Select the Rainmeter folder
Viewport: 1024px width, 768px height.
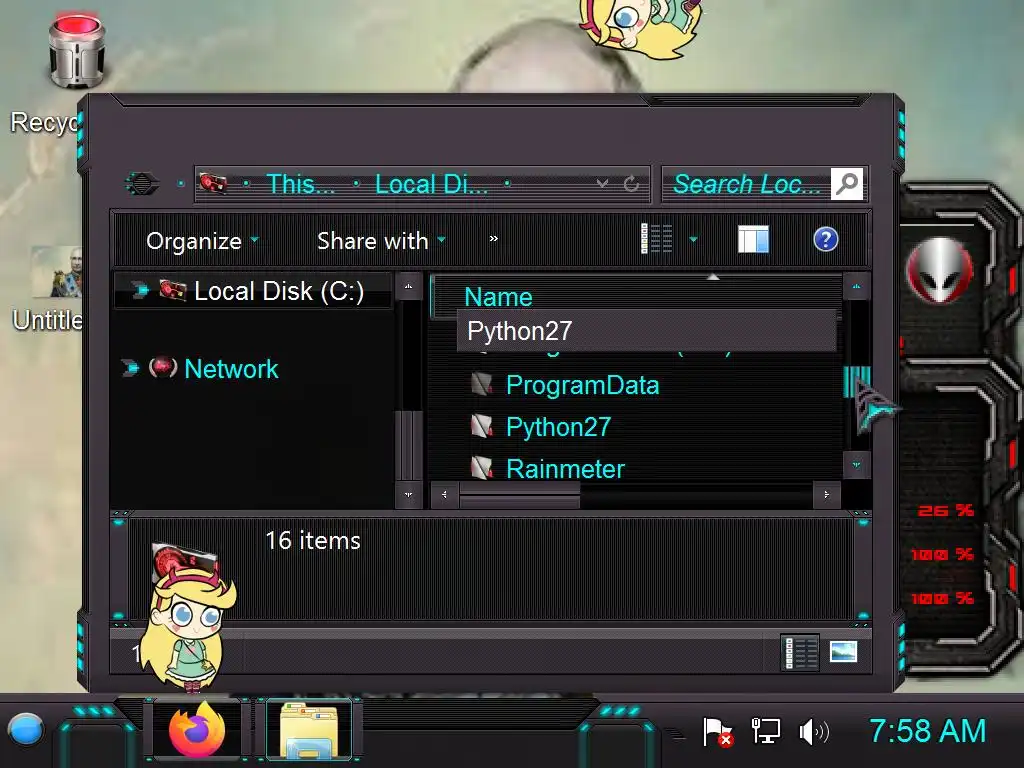click(x=566, y=469)
